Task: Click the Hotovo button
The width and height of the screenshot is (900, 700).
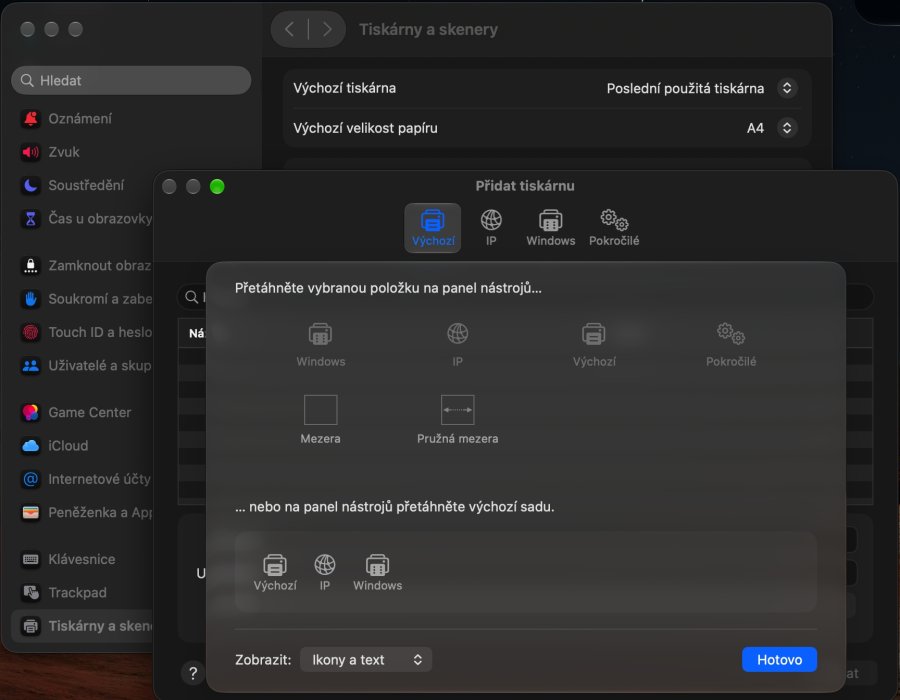Action: tap(779, 660)
